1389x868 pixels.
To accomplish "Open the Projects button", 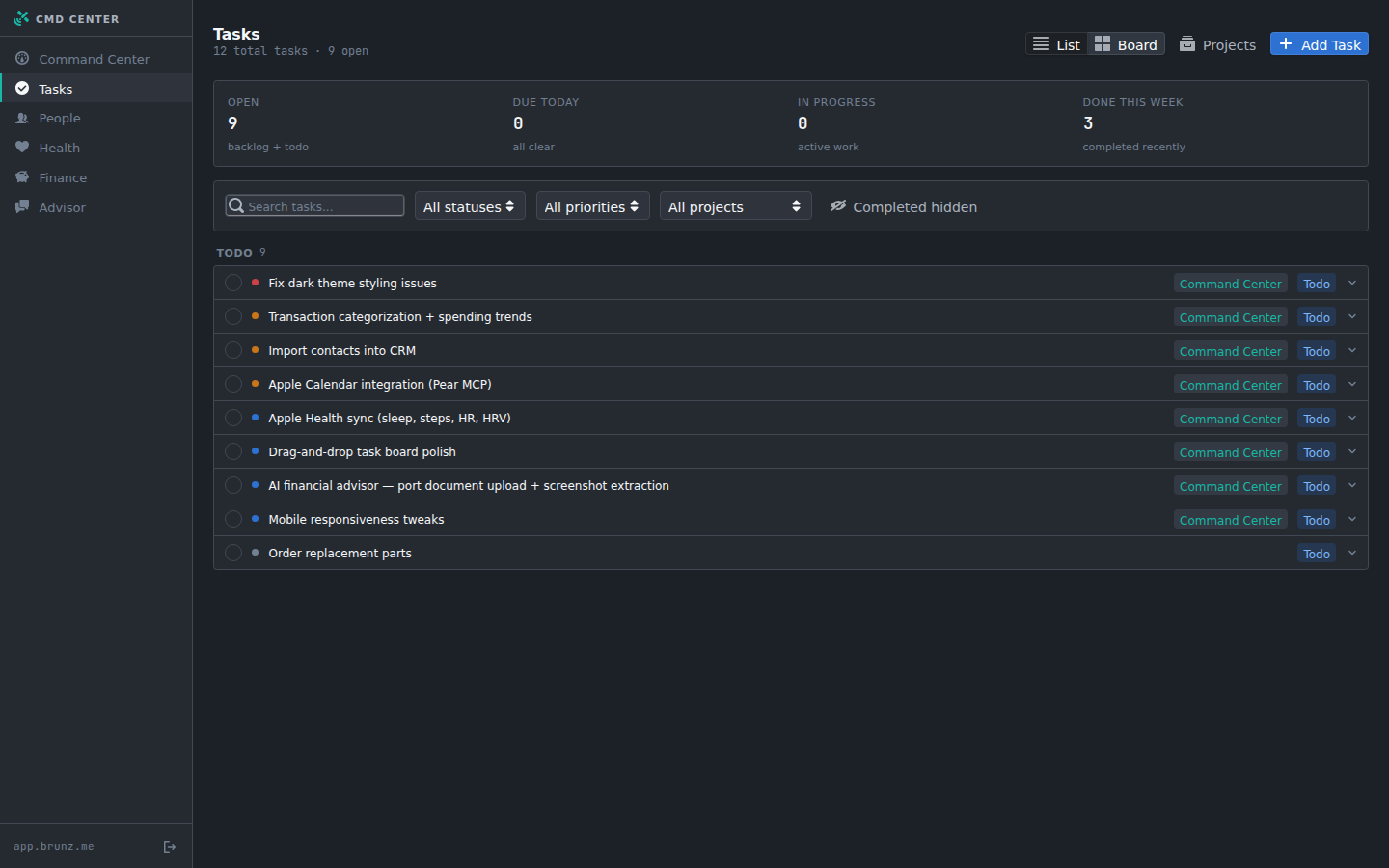I will [x=1217, y=44].
